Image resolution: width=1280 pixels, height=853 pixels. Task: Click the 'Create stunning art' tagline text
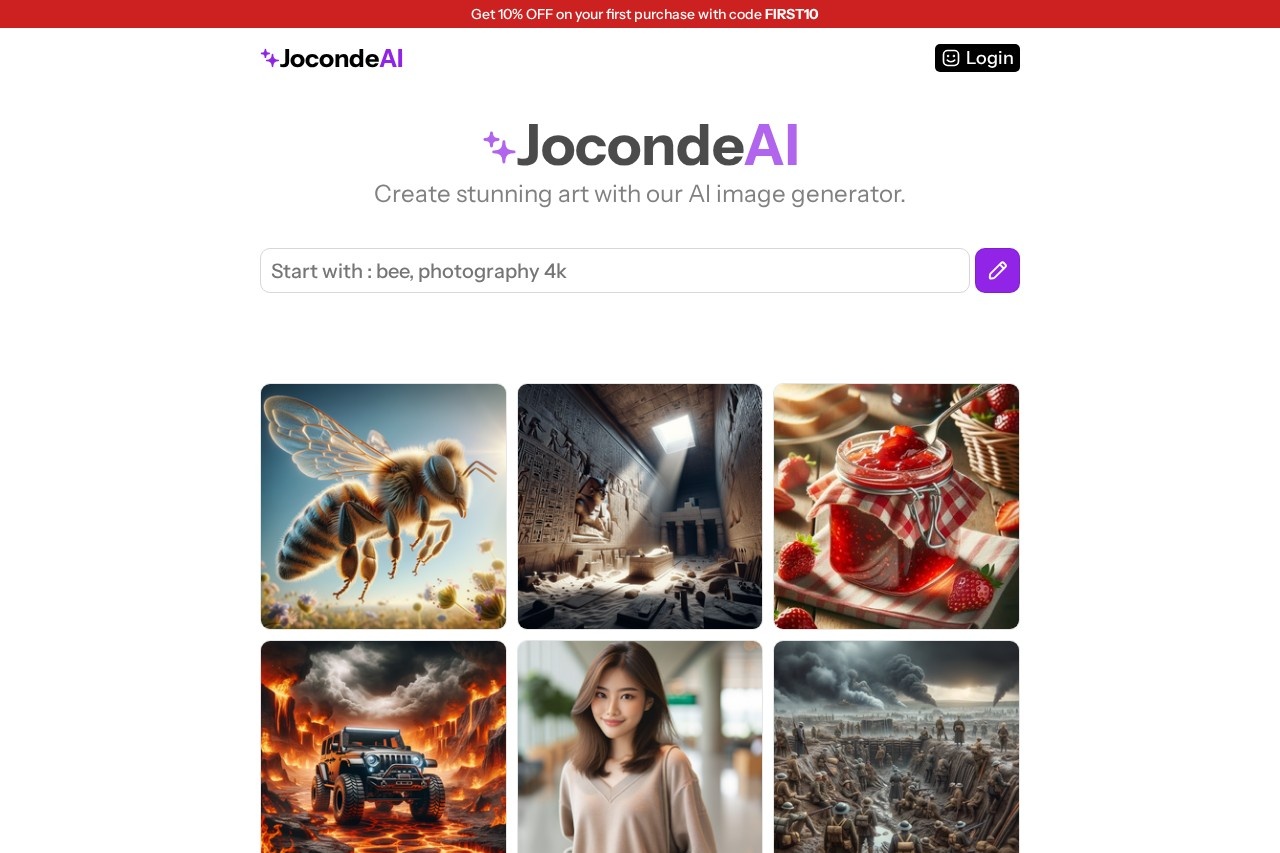[640, 194]
